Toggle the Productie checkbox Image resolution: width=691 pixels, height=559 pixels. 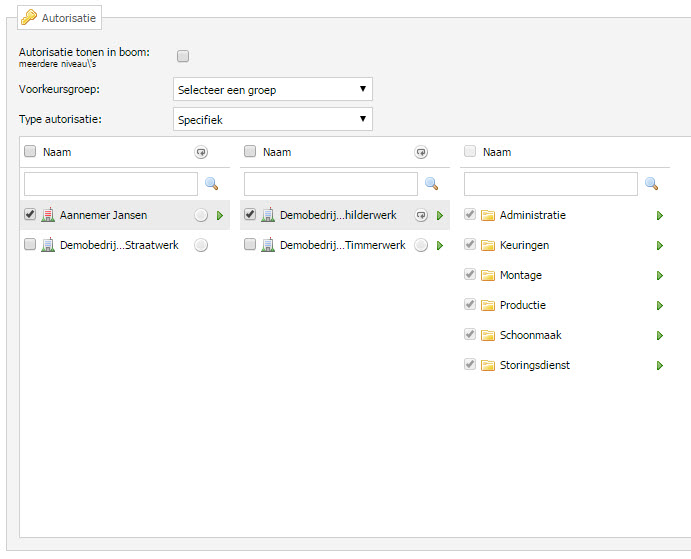(x=470, y=304)
